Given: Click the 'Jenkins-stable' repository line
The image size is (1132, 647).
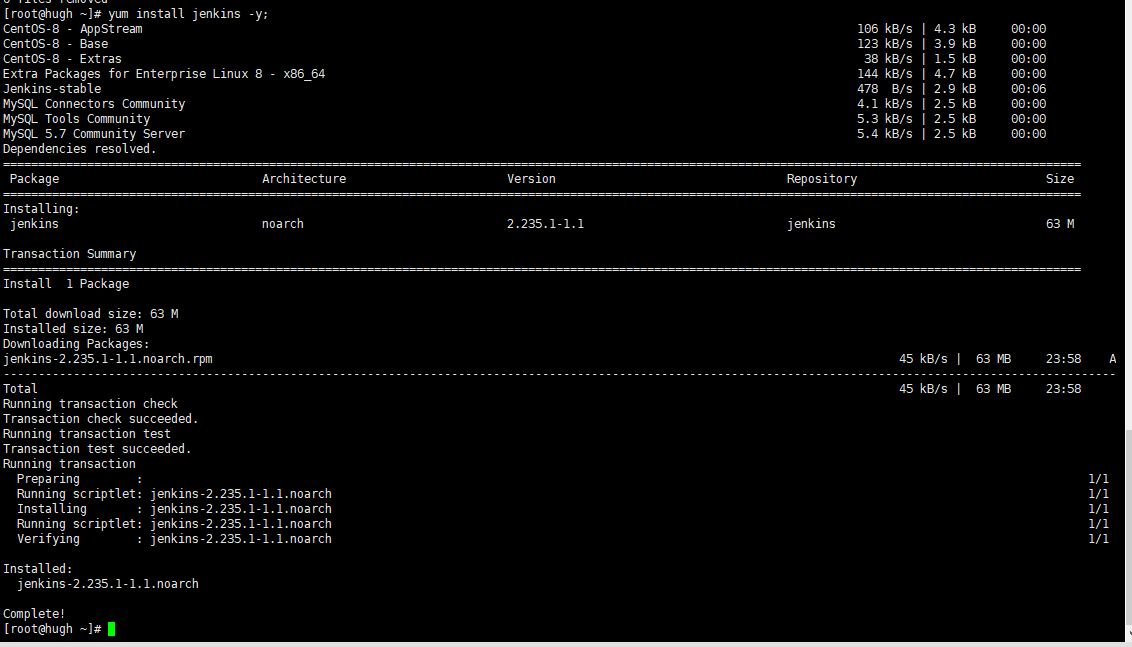Looking at the screenshot, I should [x=52, y=89].
